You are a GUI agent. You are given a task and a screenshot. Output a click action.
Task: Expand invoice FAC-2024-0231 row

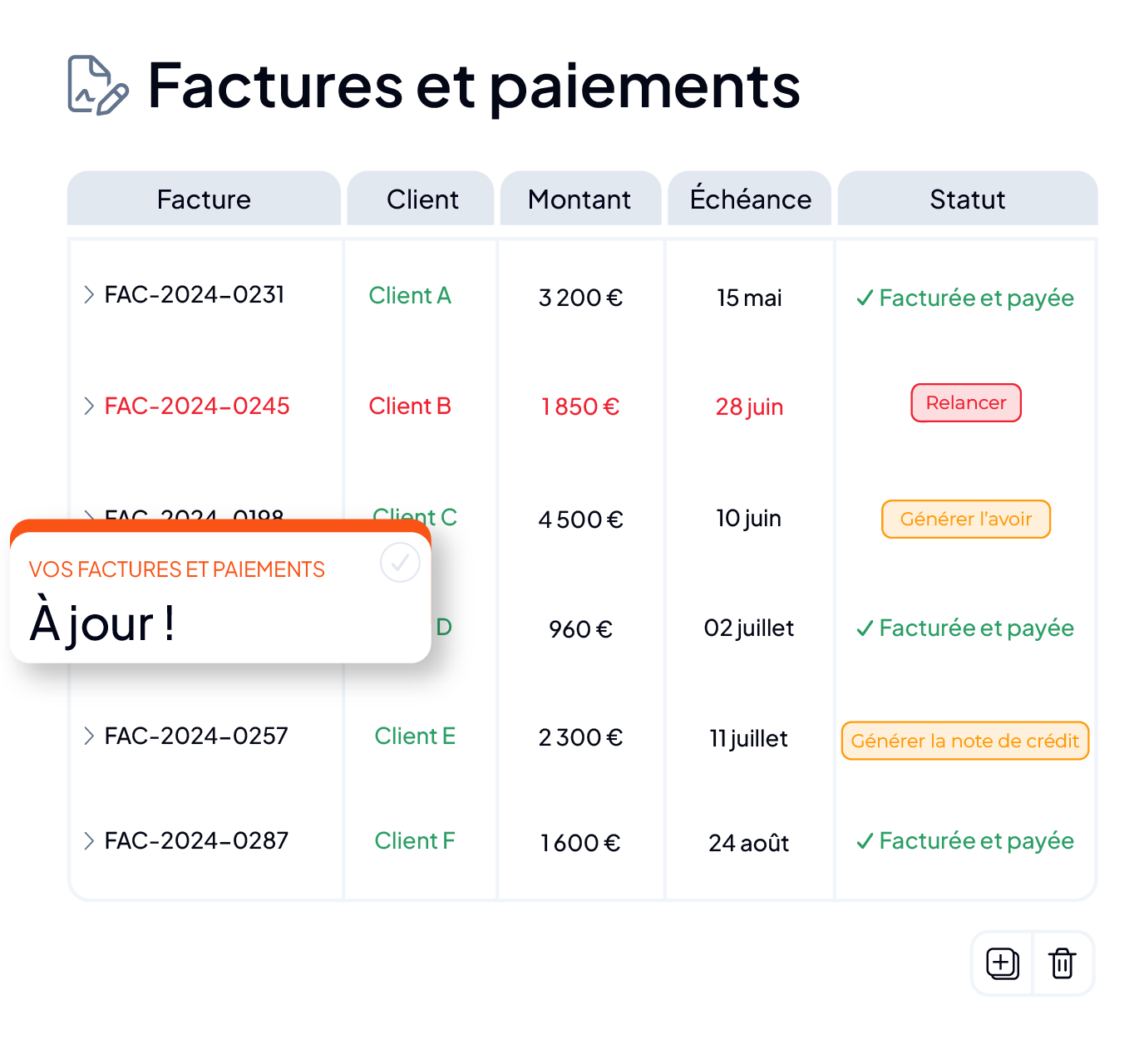[89, 294]
